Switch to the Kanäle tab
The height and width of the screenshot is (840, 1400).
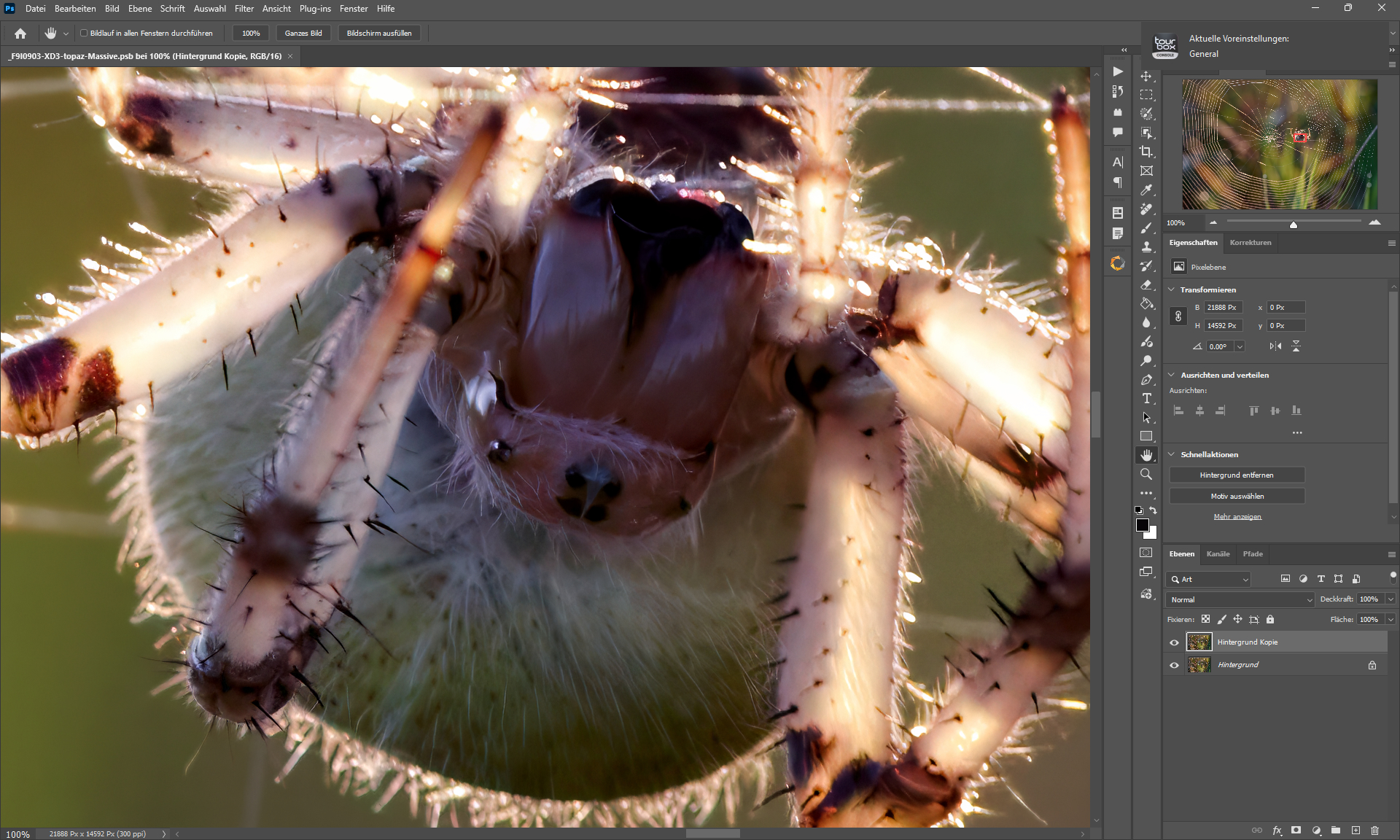[1218, 554]
